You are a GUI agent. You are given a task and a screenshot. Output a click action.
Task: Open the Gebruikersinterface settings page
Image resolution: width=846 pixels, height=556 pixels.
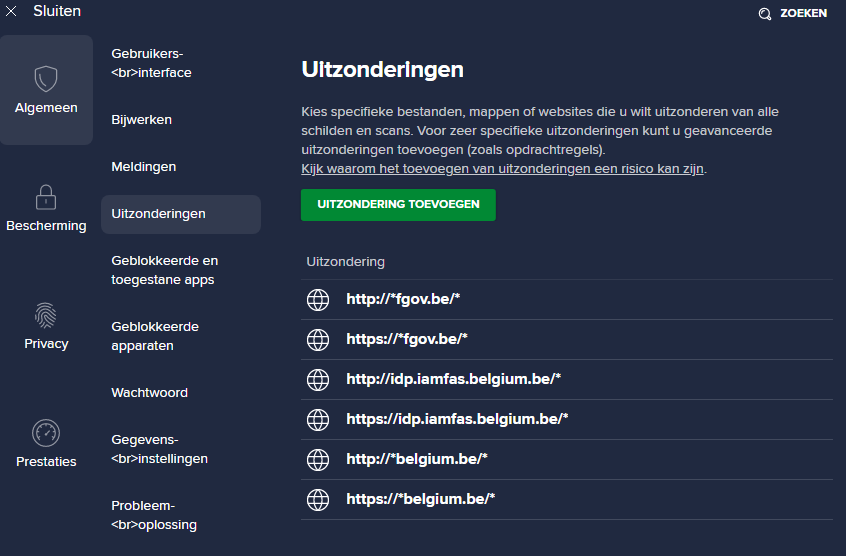tap(151, 63)
